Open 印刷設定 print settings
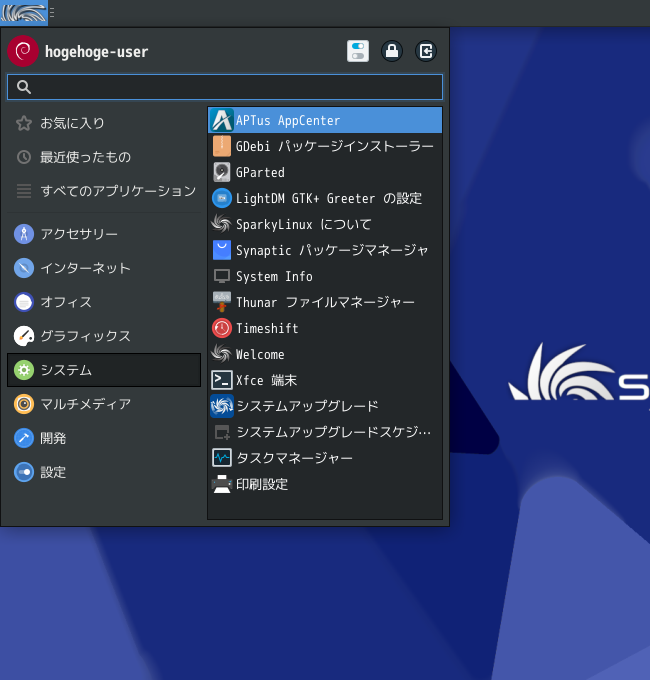The width and height of the screenshot is (650, 680). (x=325, y=484)
